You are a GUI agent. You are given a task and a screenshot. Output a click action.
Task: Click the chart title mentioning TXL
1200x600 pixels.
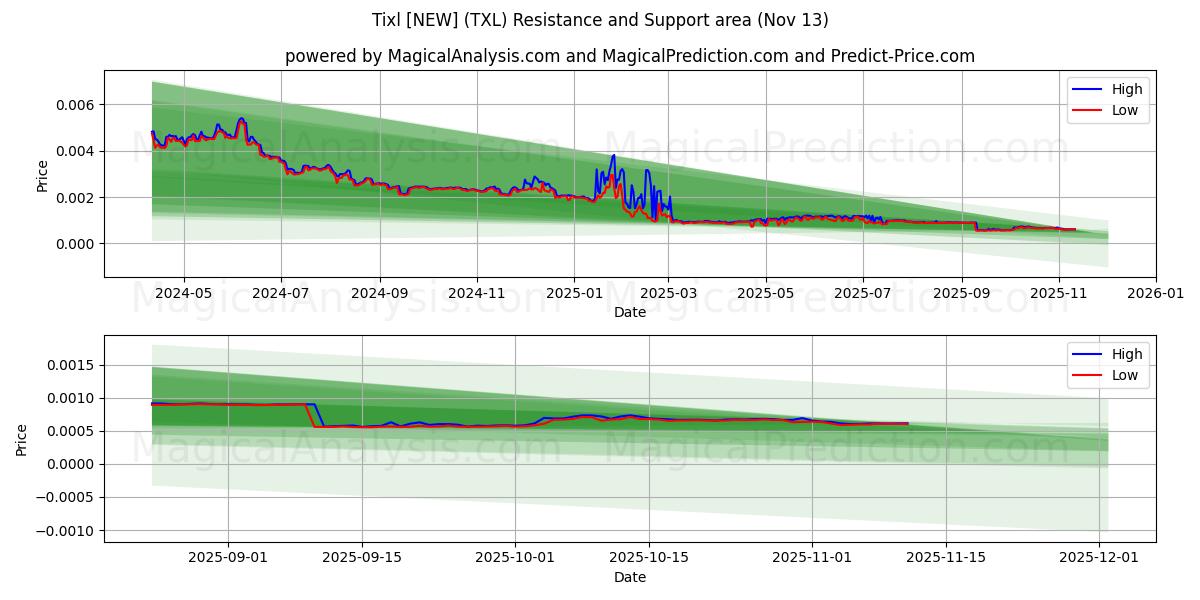pyautogui.click(x=600, y=22)
